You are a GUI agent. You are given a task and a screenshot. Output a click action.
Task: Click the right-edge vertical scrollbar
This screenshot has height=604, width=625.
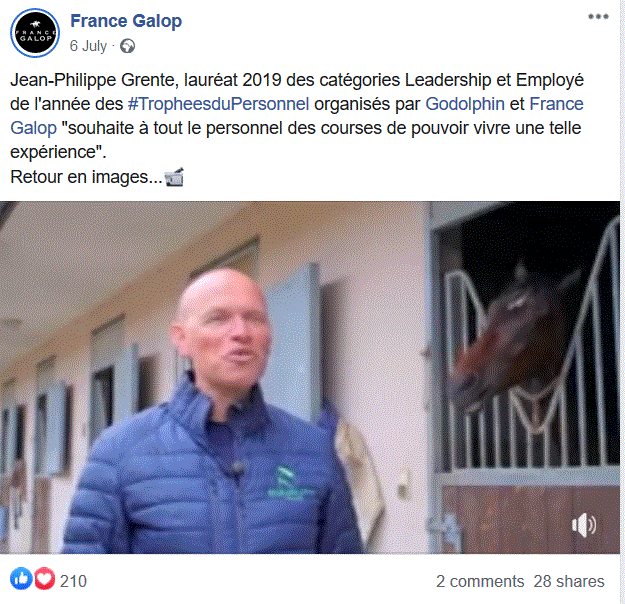tap(622, 302)
